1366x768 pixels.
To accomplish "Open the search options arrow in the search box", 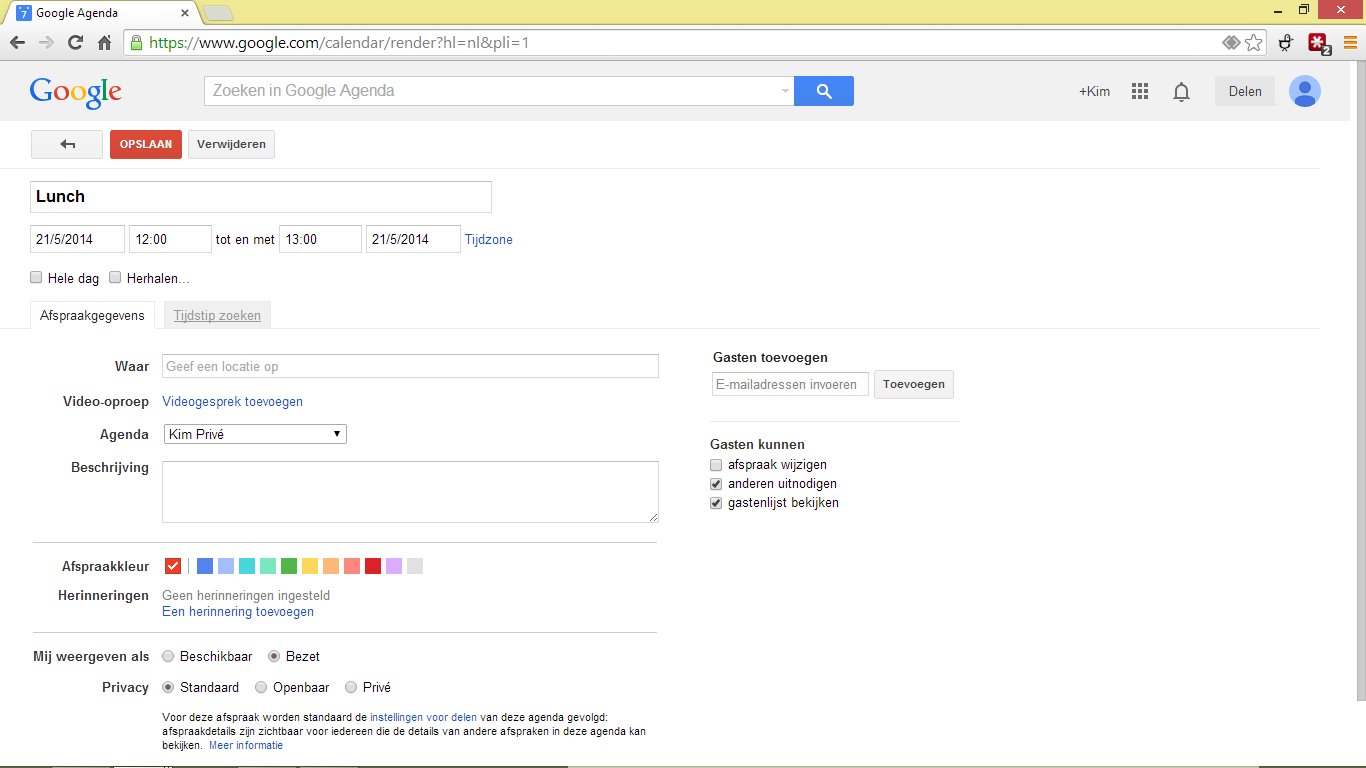I will 785,91.
